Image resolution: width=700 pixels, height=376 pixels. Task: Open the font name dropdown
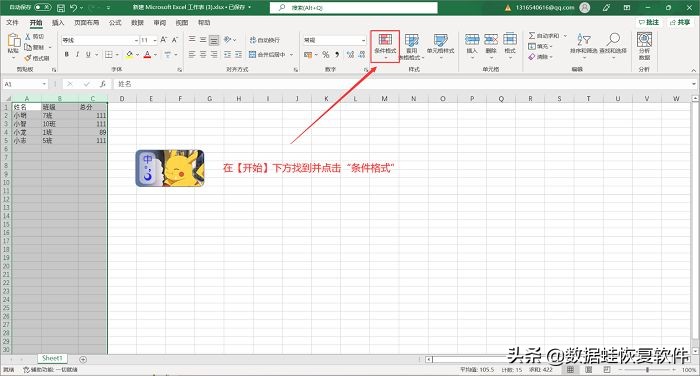(x=136, y=40)
